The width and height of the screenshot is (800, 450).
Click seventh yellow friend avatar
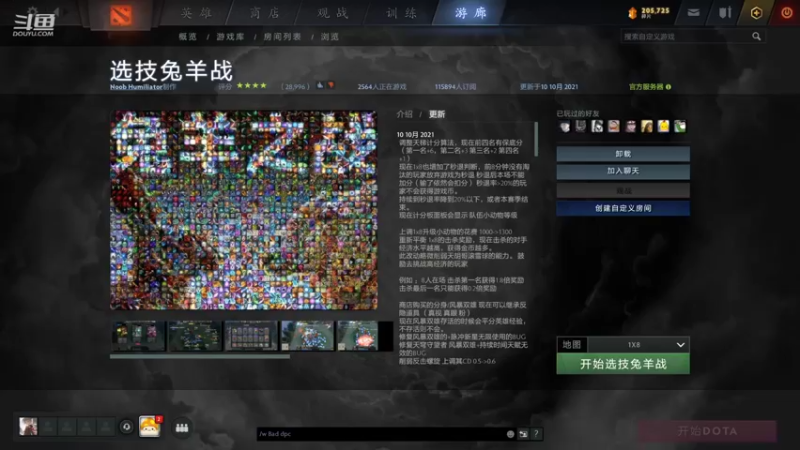point(663,126)
